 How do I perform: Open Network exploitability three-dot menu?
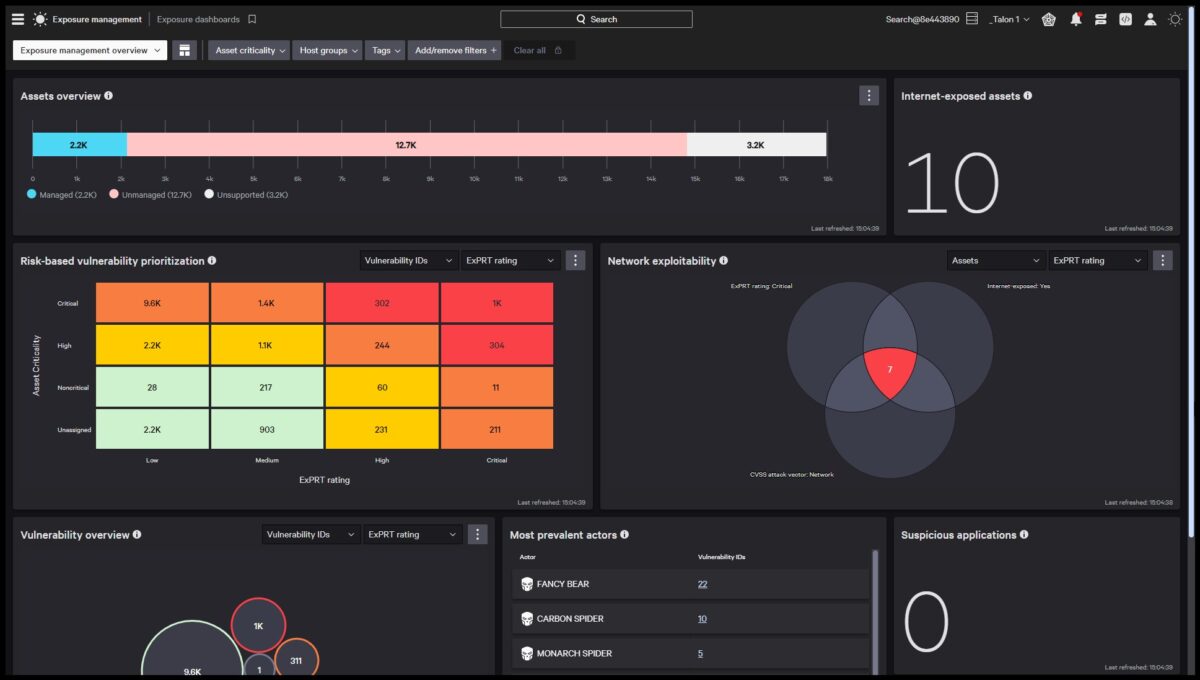click(1162, 260)
